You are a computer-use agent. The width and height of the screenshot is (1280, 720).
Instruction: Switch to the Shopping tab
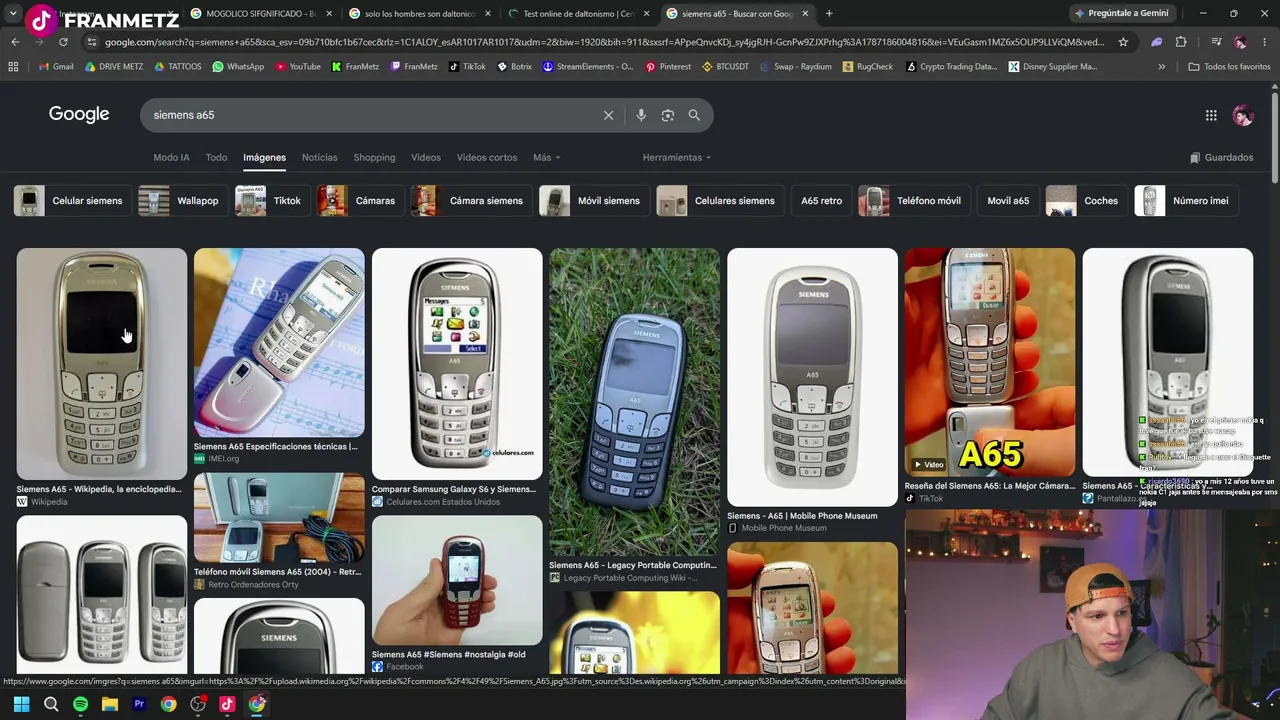pyautogui.click(x=374, y=157)
